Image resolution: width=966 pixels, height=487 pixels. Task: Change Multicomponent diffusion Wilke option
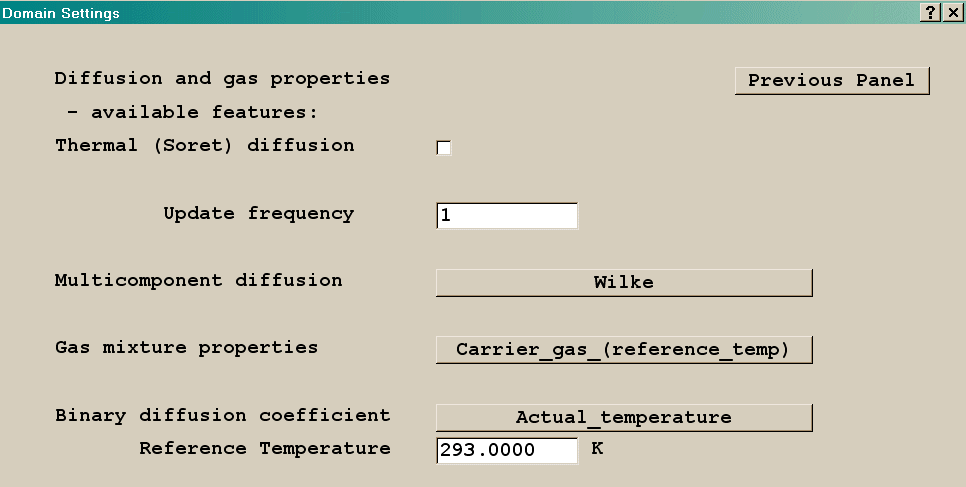click(x=623, y=283)
